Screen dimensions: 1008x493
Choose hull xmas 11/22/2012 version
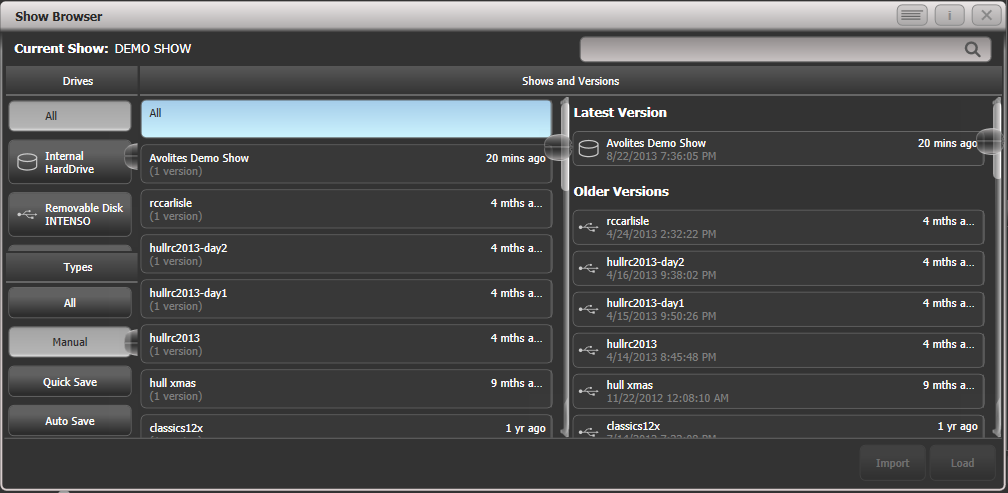778,391
